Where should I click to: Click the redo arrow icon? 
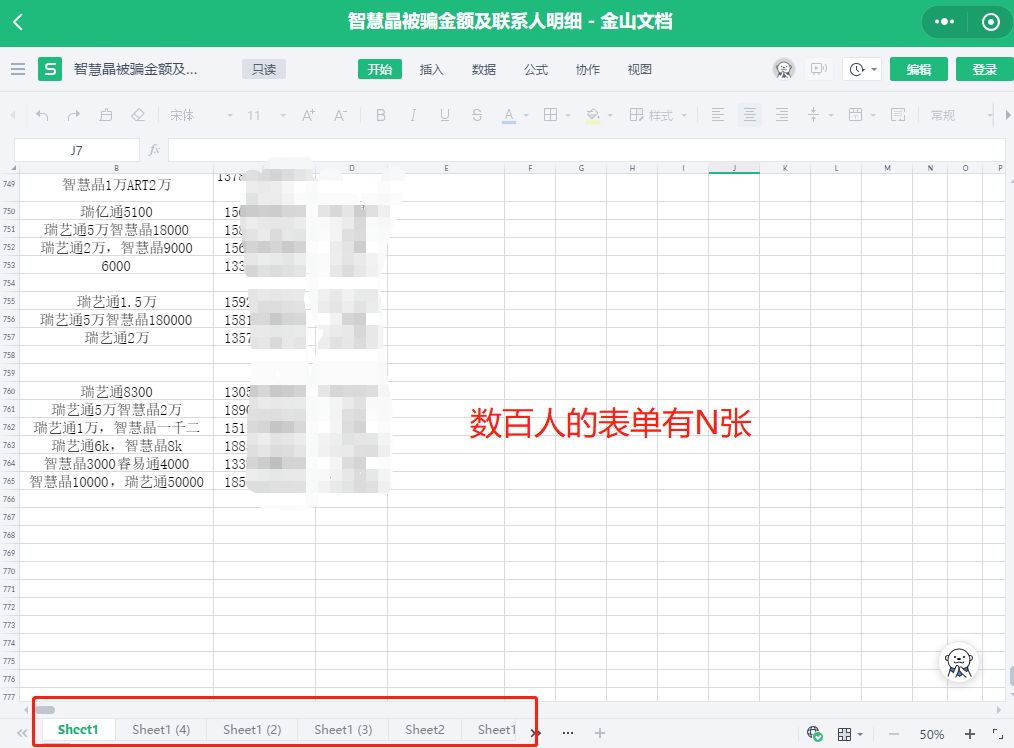pyautogui.click(x=74, y=115)
